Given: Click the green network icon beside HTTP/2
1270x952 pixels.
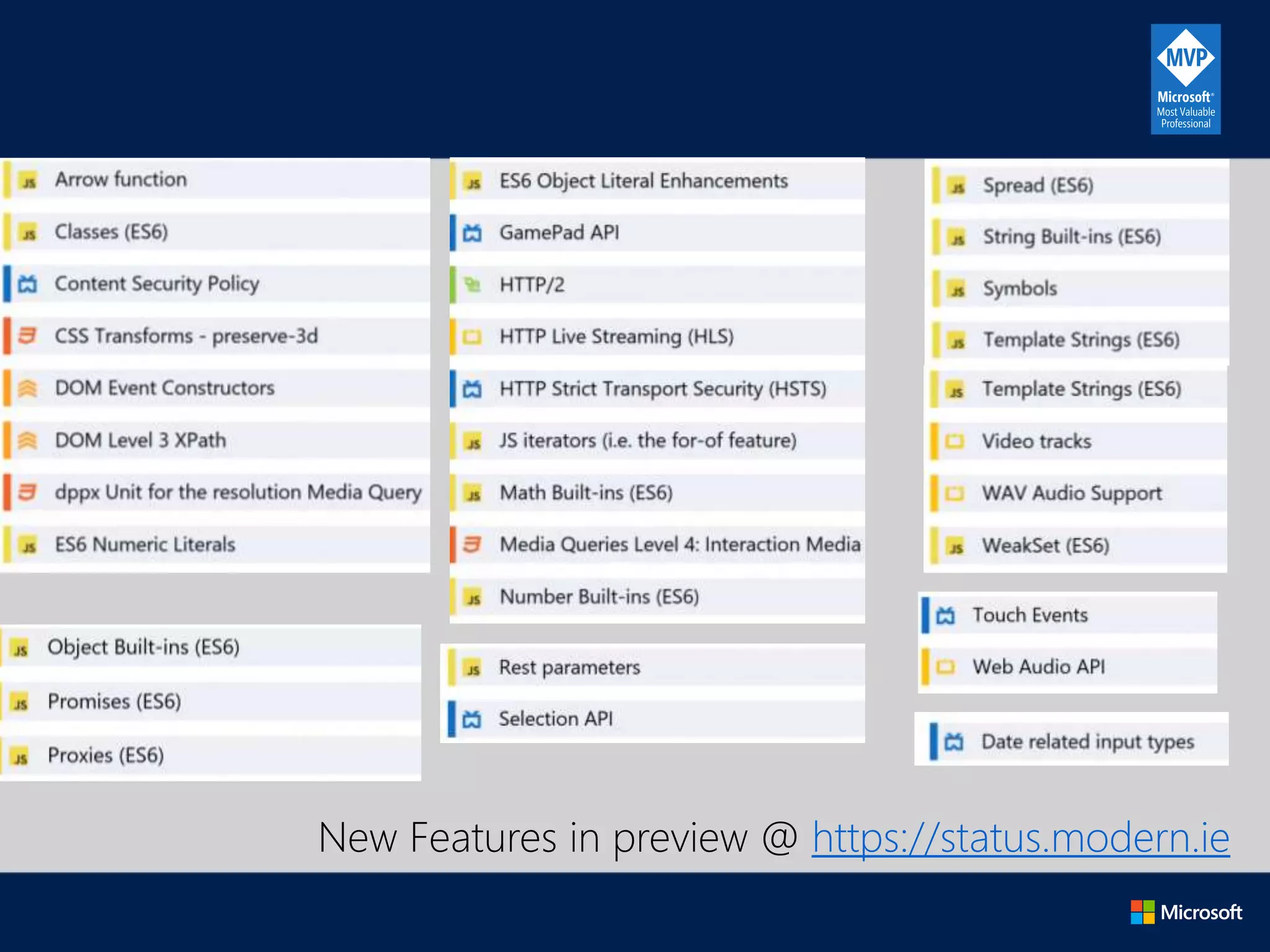Looking at the screenshot, I should click(473, 285).
